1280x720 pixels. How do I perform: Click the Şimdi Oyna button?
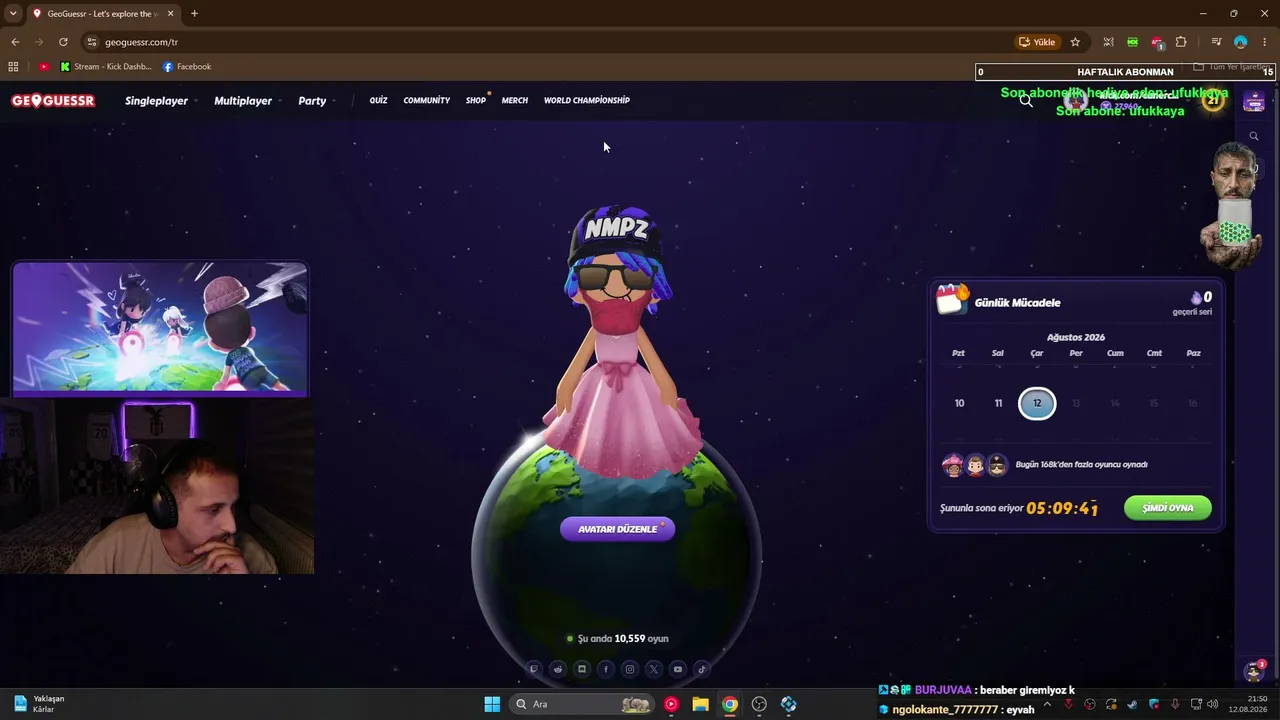coord(1168,508)
